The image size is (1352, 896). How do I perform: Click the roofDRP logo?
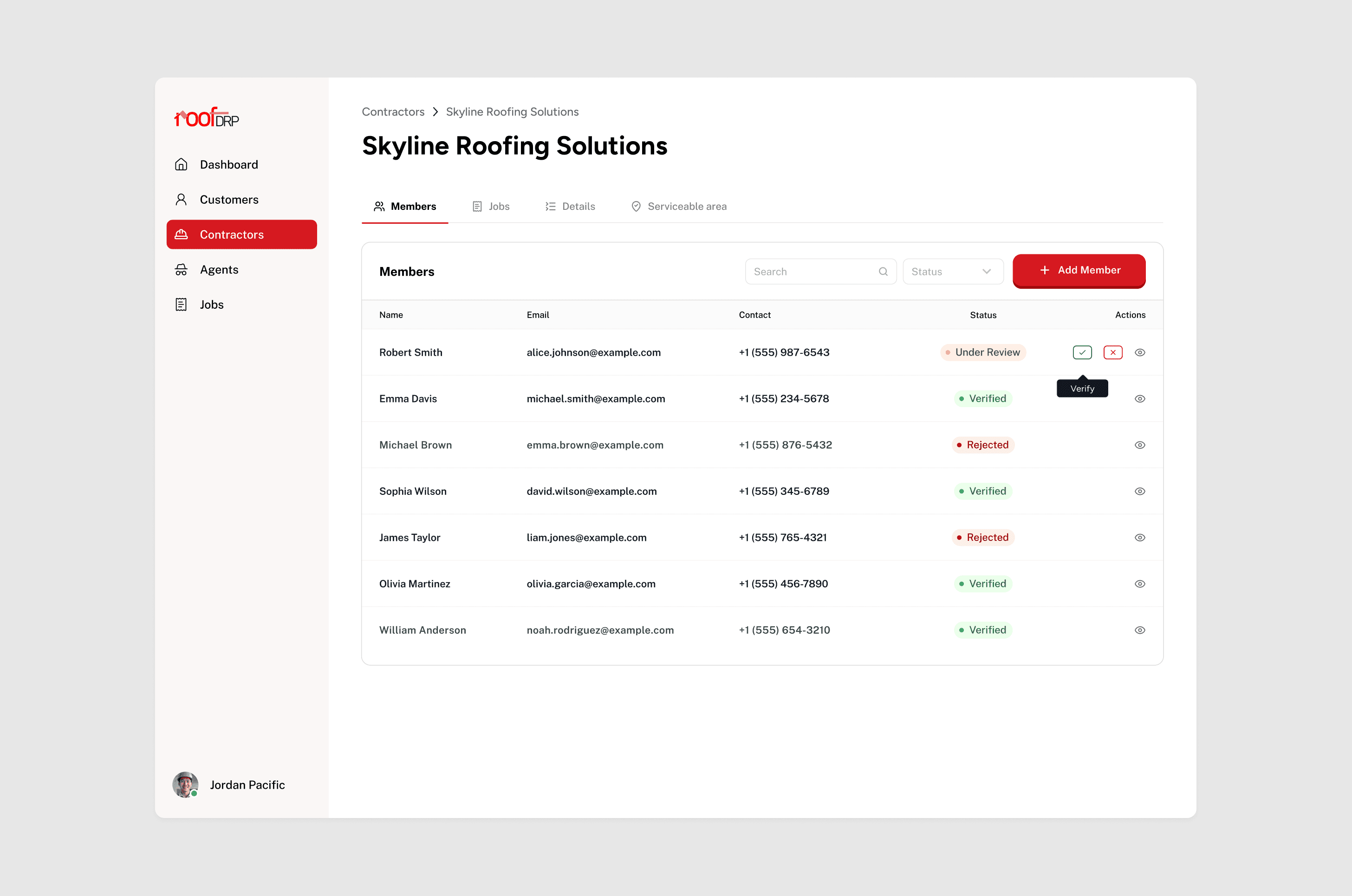point(206,118)
